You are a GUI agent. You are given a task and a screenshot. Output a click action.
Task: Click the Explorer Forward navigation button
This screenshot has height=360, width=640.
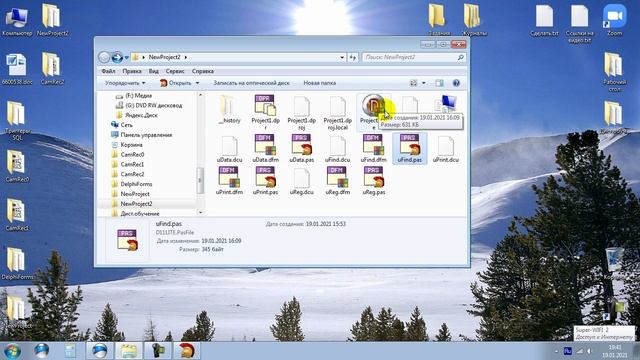click(x=117, y=58)
